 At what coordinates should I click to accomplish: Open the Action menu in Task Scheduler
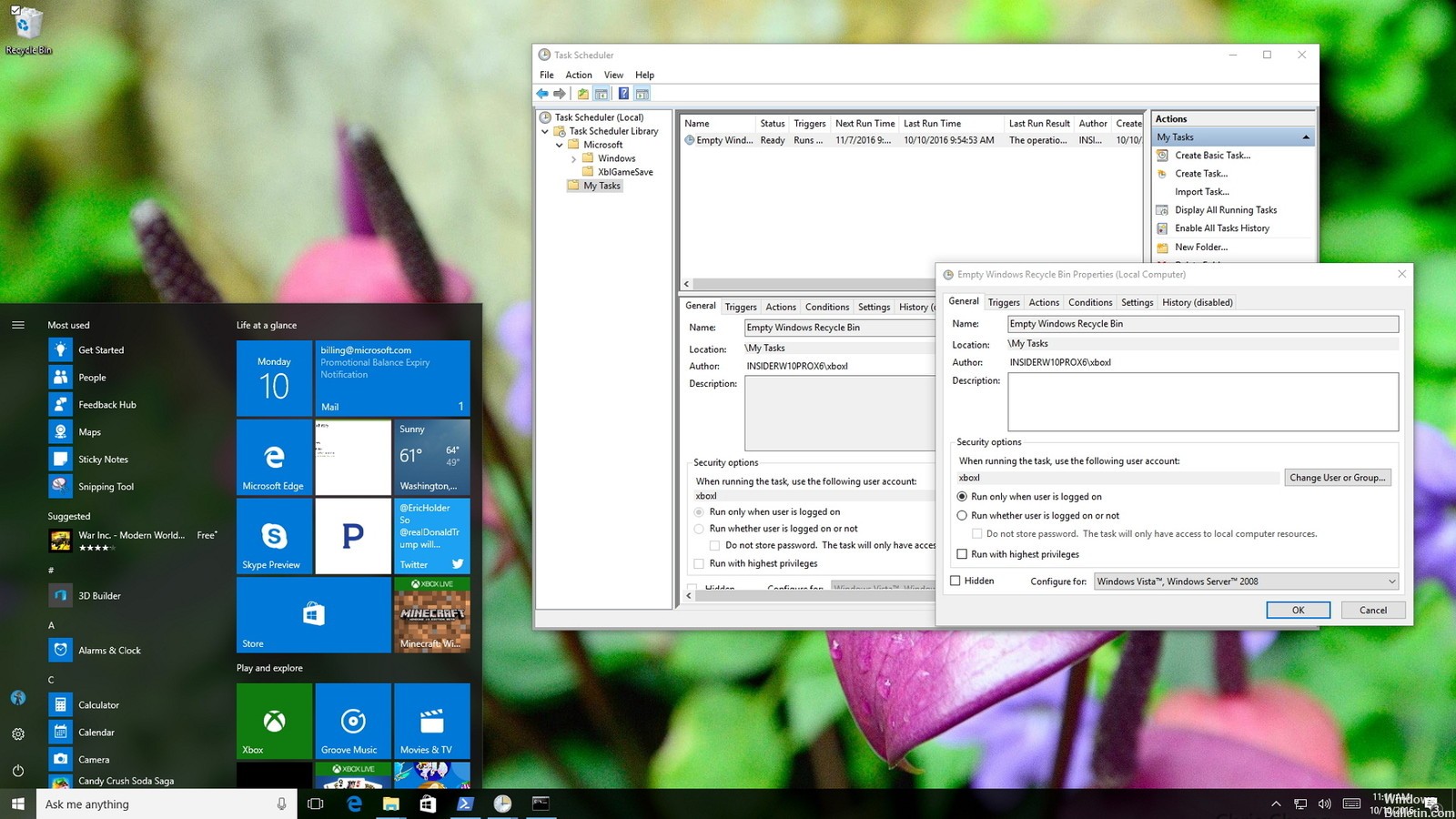(579, 75)
